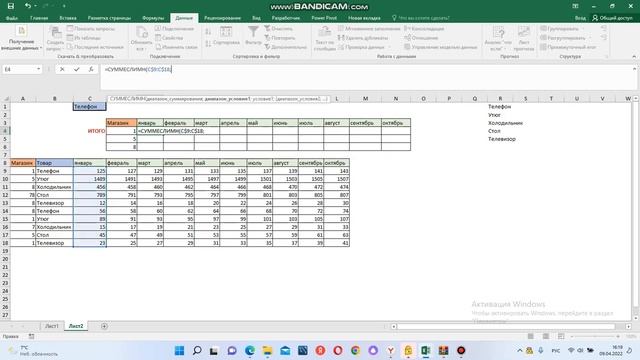This screenshot has height=360, width=640.
Task: Open the Разгруппировать dropdown
Action: (x=565, y=38)
